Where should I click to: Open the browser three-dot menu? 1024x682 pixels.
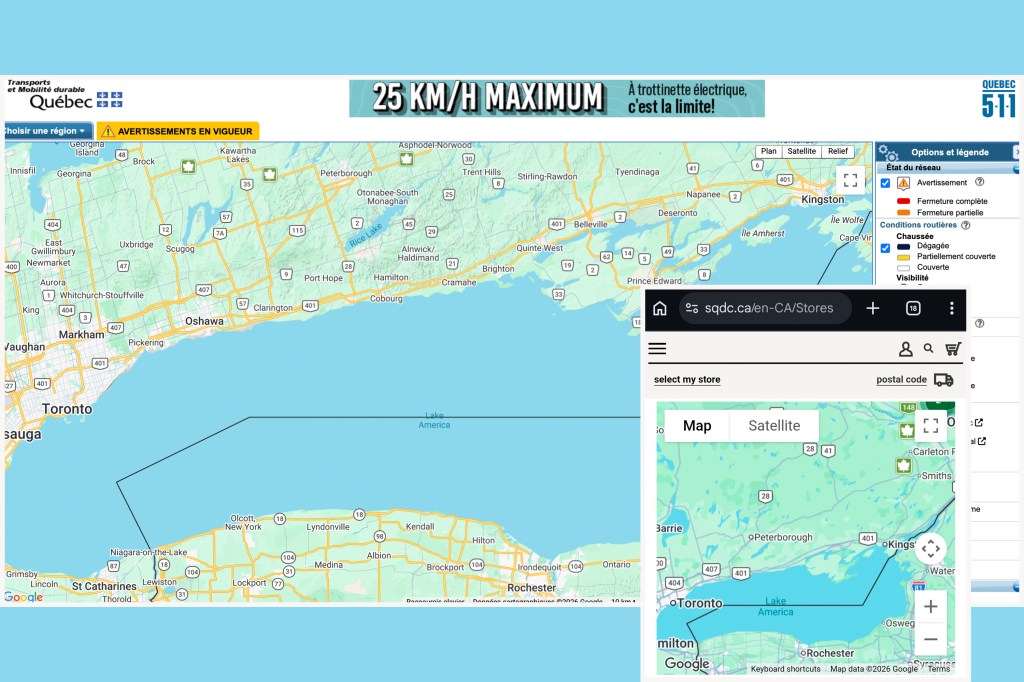click(952, 308)
